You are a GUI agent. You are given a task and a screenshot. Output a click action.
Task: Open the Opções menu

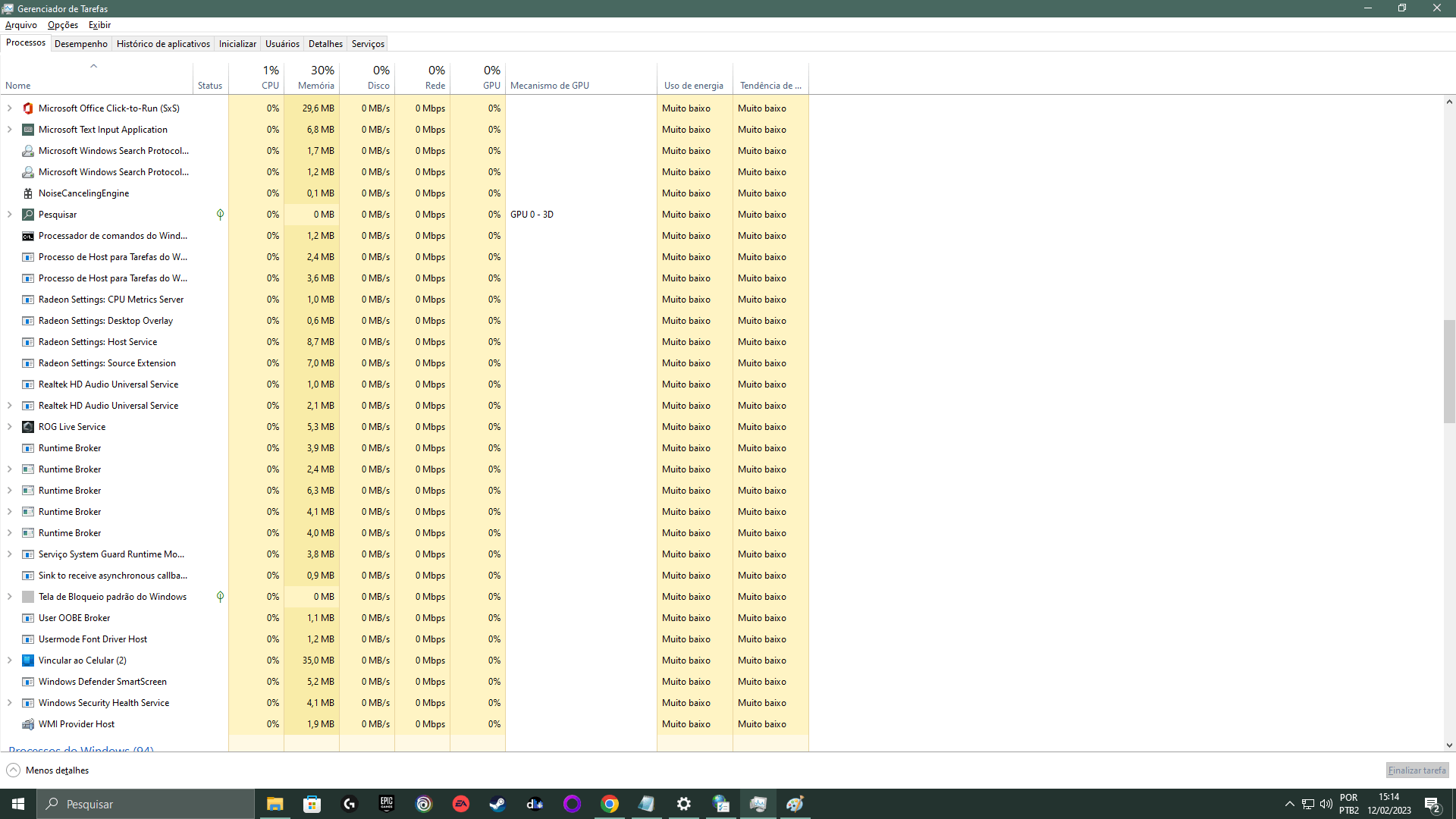tap(63, 25)
